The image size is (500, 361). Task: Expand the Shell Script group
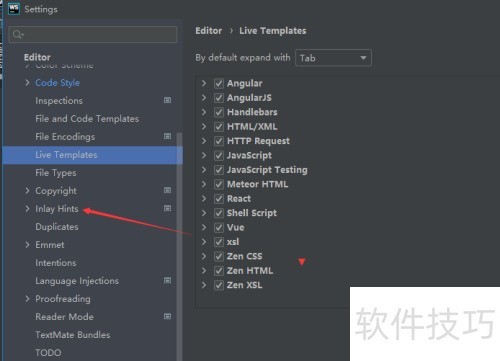204,213
